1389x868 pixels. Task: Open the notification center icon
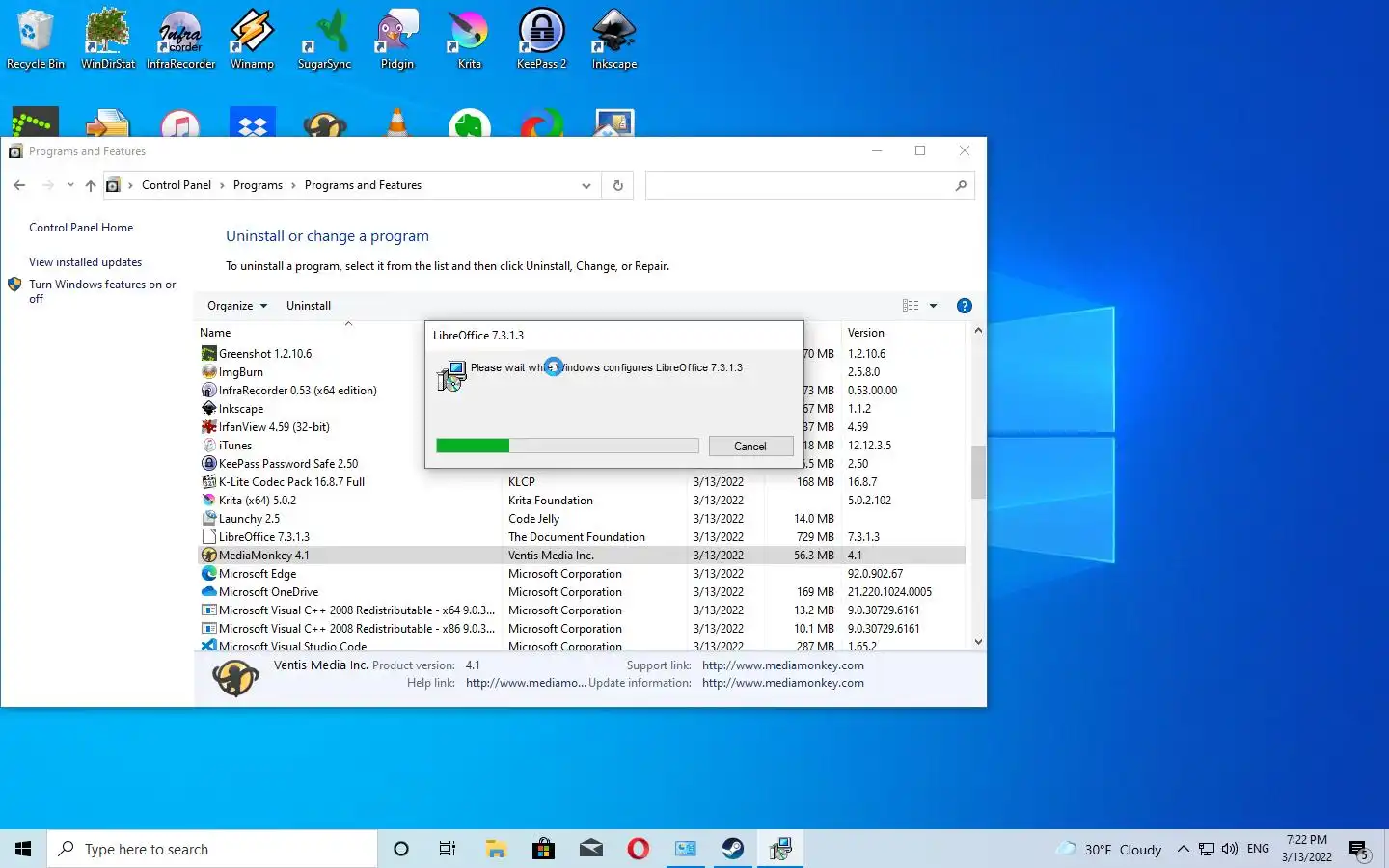tap(1359, 850)
